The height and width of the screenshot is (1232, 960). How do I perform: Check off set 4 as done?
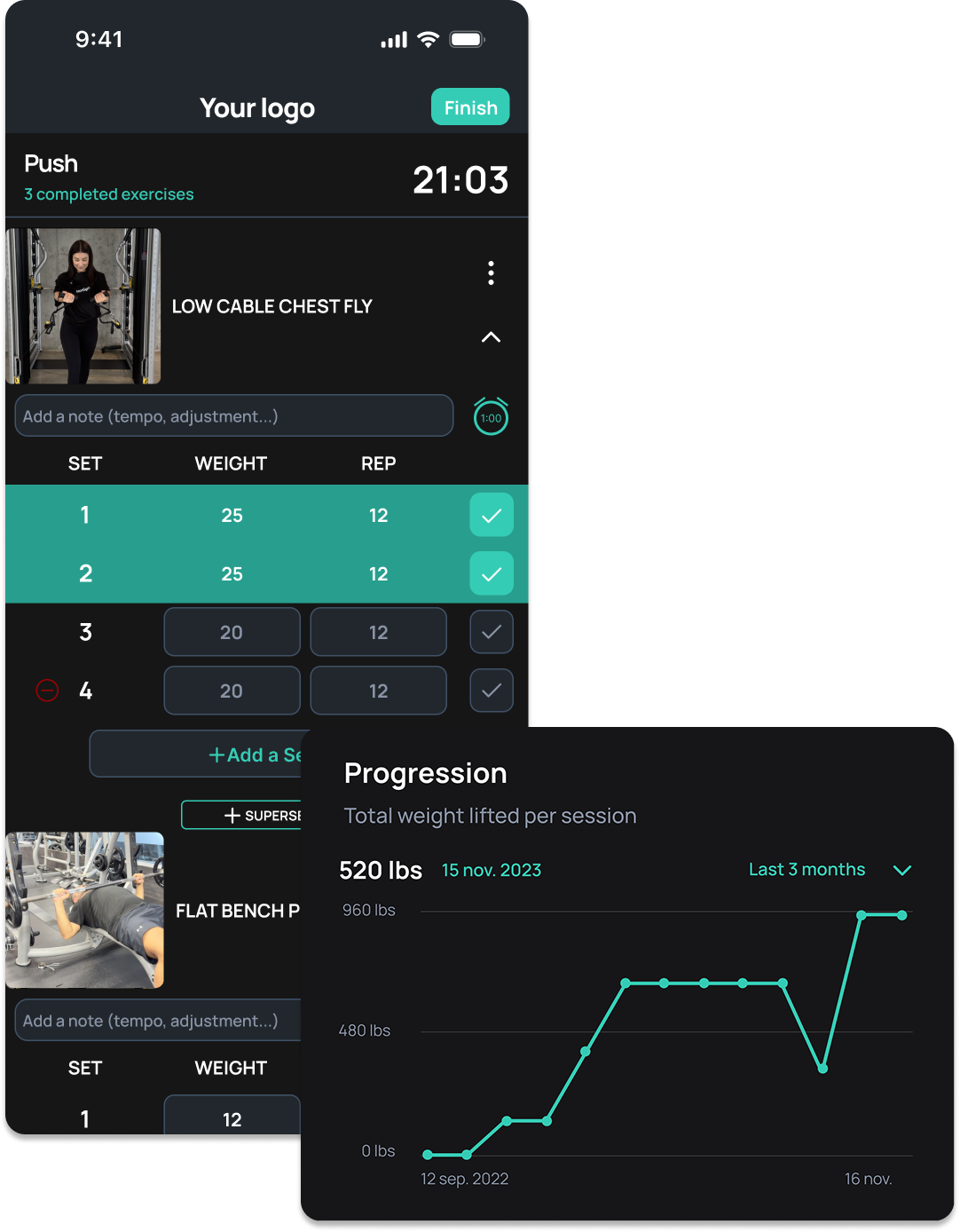(x=492, y=691)
